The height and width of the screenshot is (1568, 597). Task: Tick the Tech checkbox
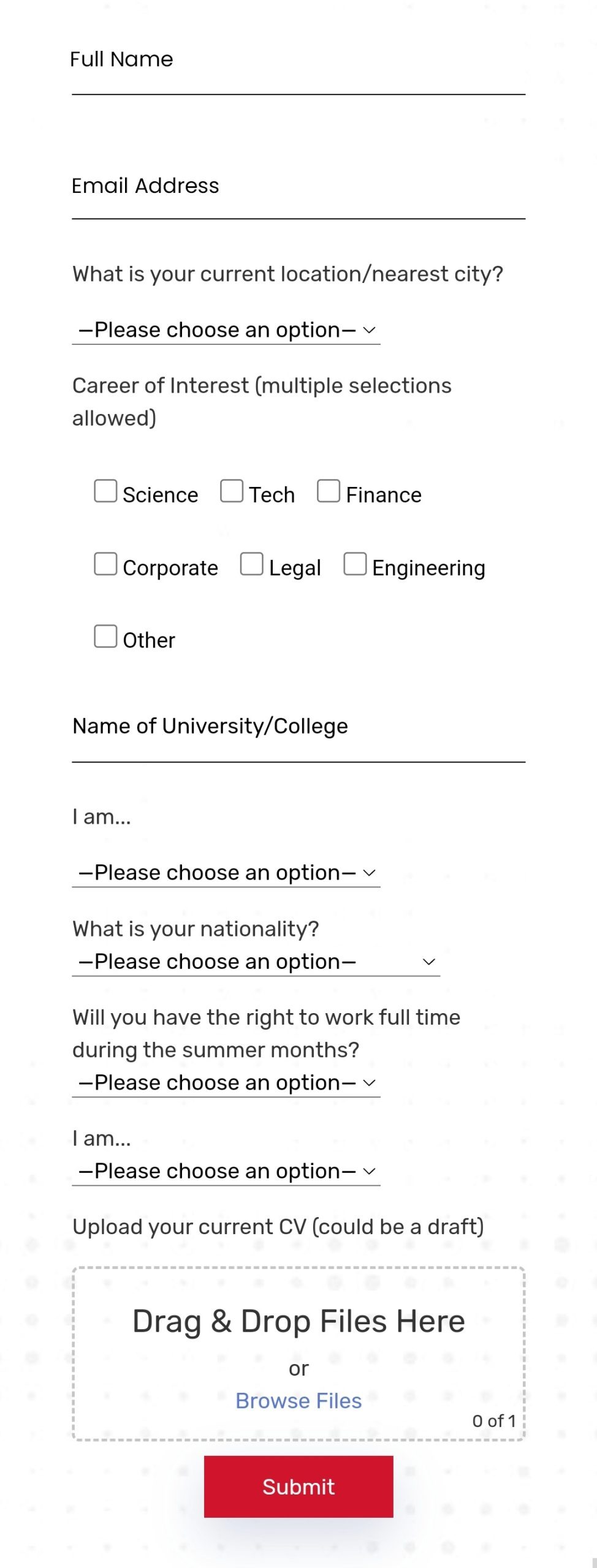[x=232, y=491]
